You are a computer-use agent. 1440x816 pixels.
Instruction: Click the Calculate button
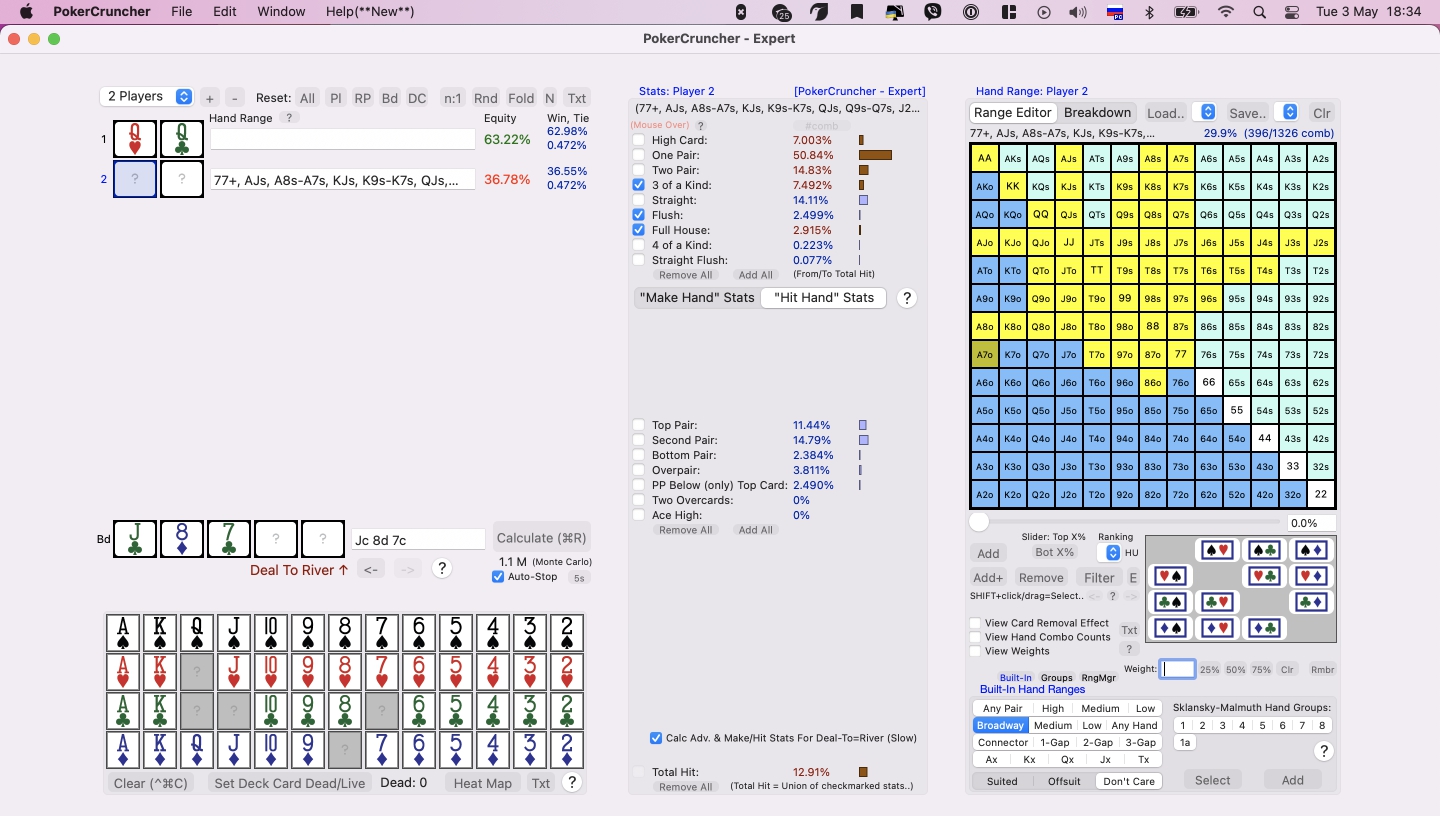541,538
